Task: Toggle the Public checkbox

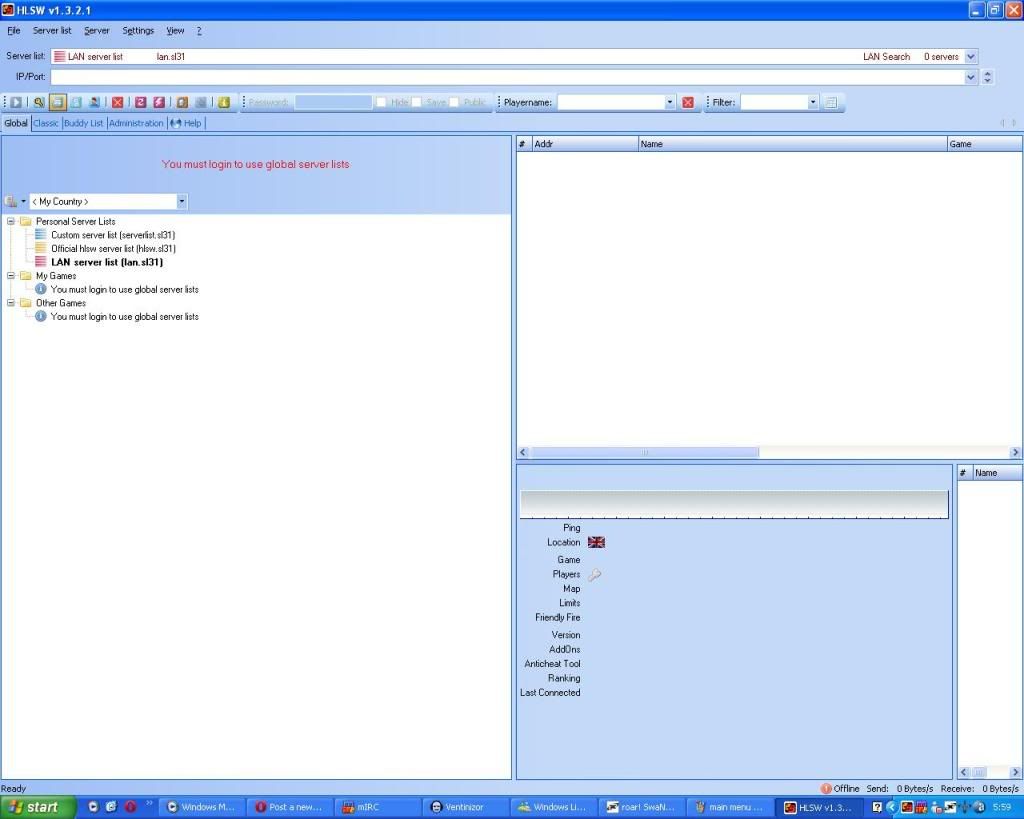Action: click(454, 102)
